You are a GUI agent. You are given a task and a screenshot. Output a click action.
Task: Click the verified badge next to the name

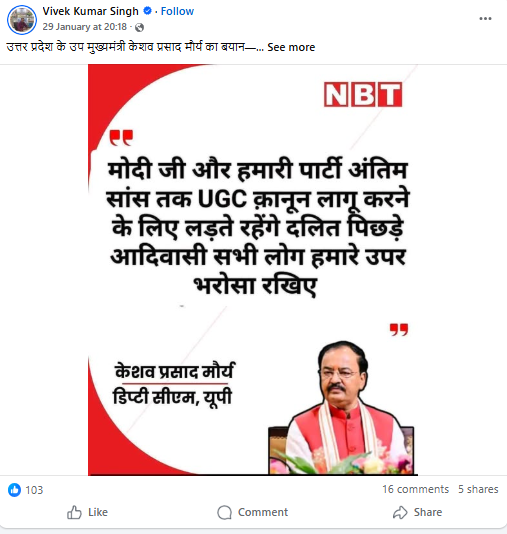(x=147, y=11)
